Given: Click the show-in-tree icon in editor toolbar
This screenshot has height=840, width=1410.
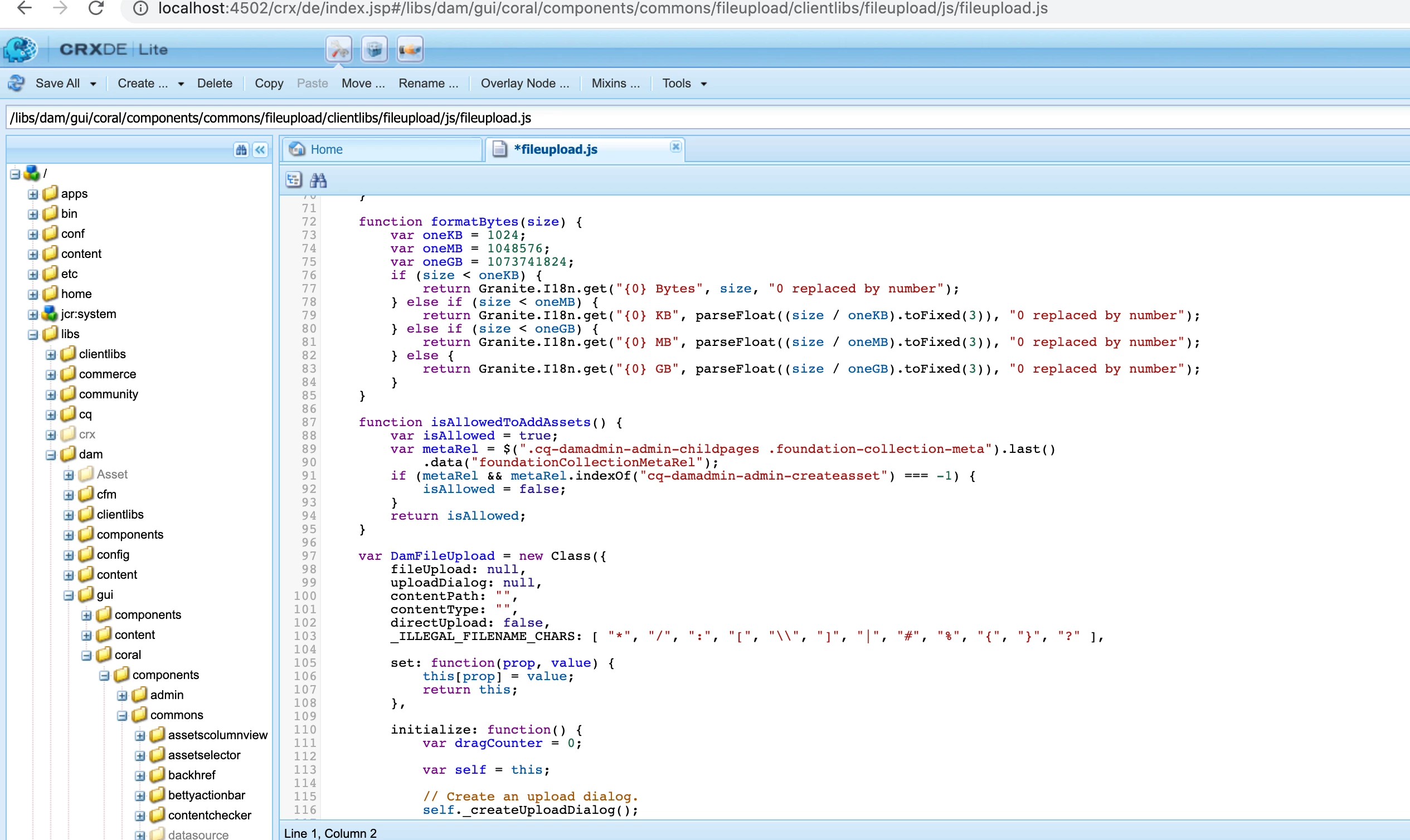Looking at the screenshot, I should 294,180.
